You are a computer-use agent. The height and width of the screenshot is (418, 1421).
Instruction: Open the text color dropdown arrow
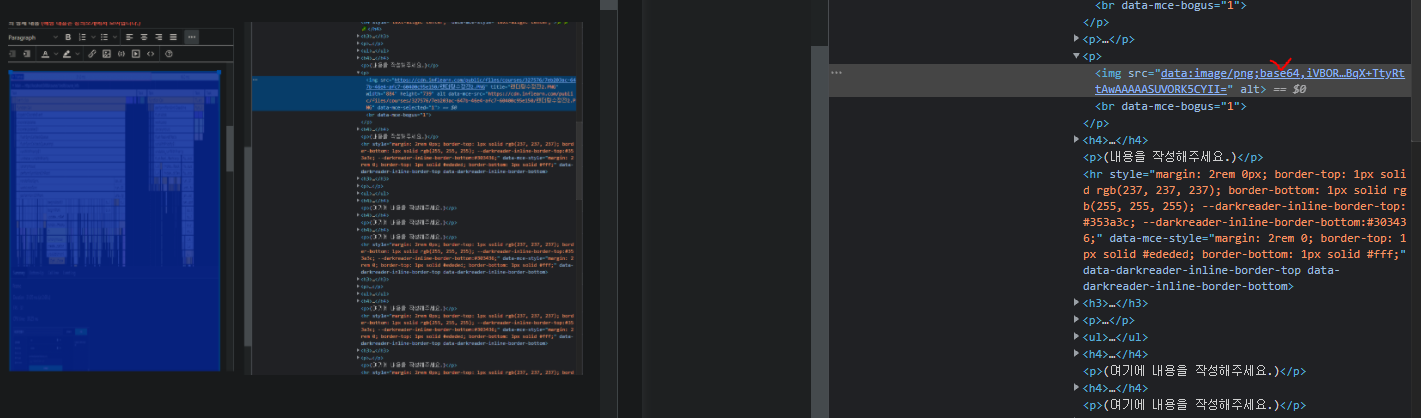point(56,54)
